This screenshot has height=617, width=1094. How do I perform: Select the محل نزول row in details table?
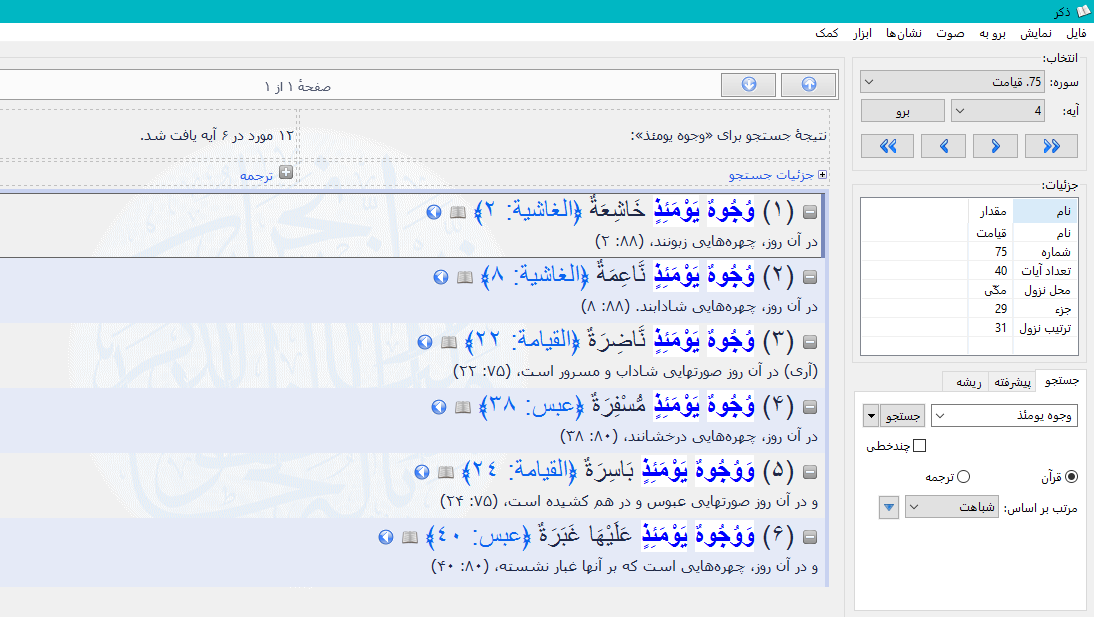click(969, 290)
